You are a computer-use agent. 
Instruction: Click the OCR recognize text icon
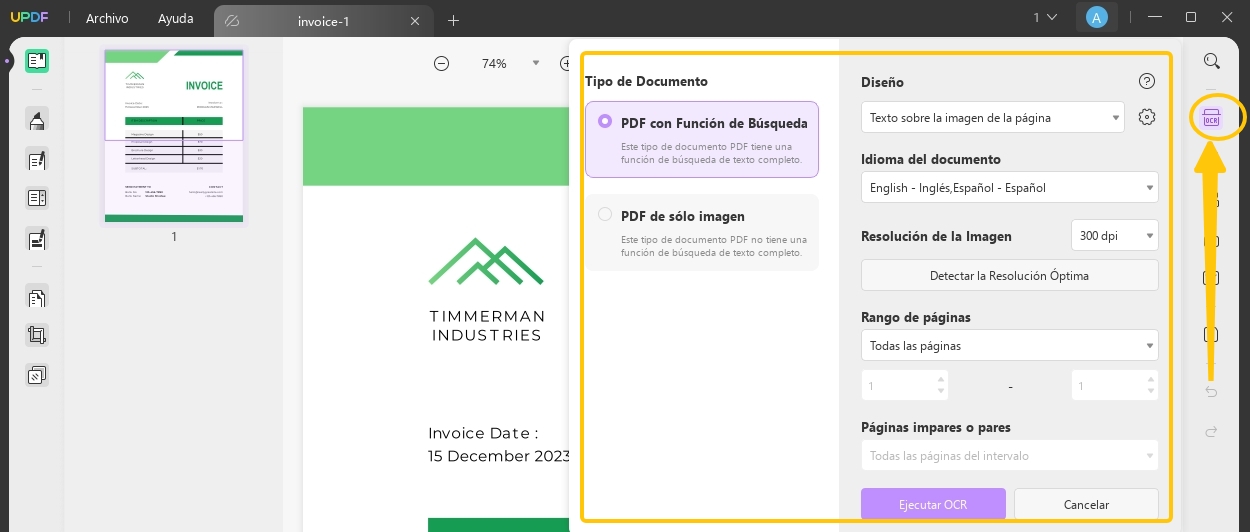(1211, 118)
